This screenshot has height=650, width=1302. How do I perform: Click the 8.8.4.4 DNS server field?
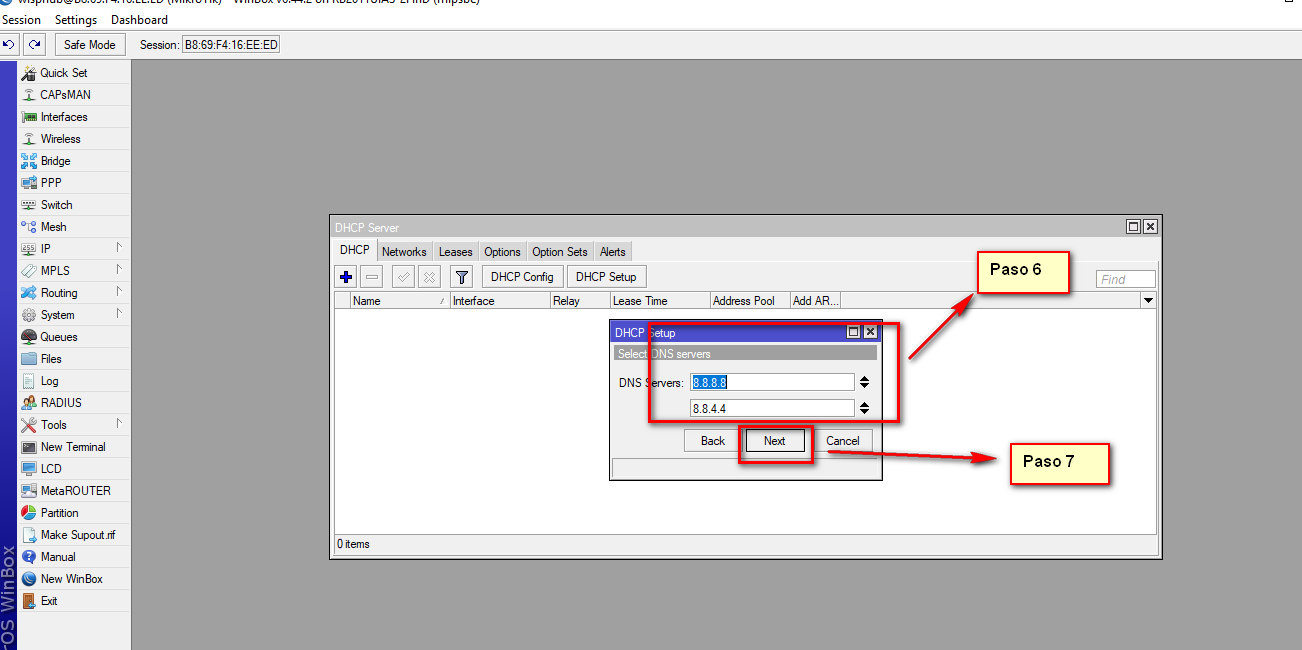[772, 408]
